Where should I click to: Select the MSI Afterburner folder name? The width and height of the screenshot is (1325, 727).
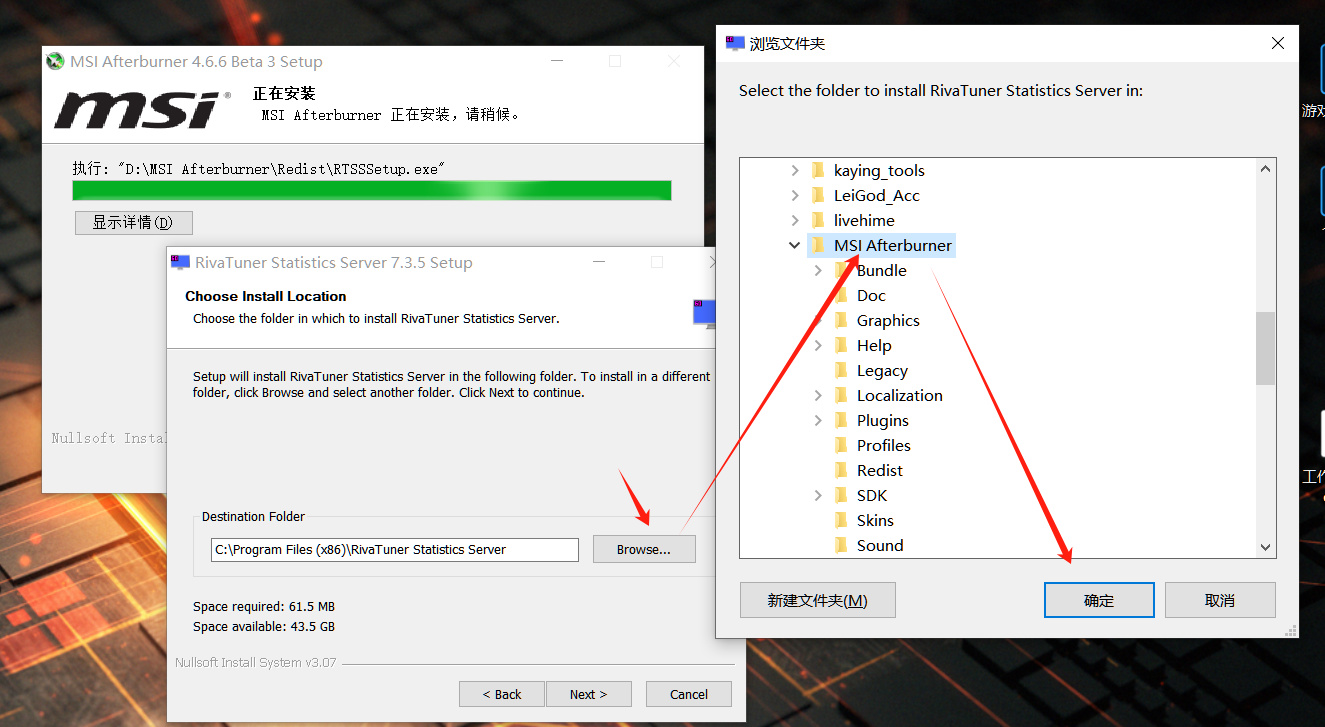click(893, 245)
